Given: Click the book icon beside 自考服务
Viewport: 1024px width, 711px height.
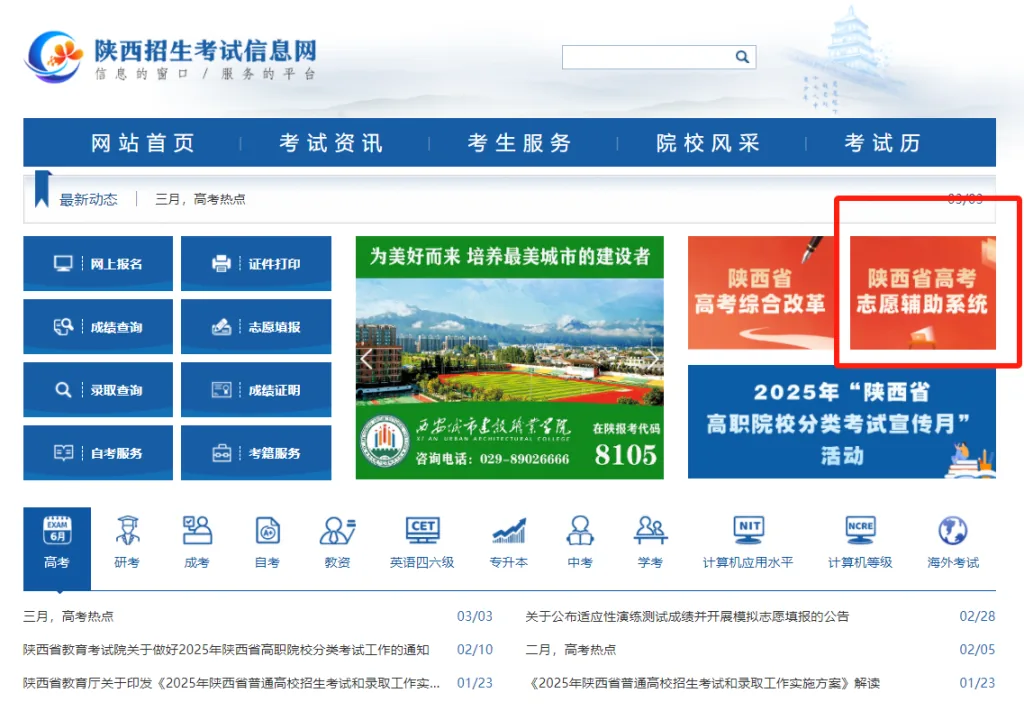Looking at the screenshot, I should pyautogui.click(x=63, y=452).
